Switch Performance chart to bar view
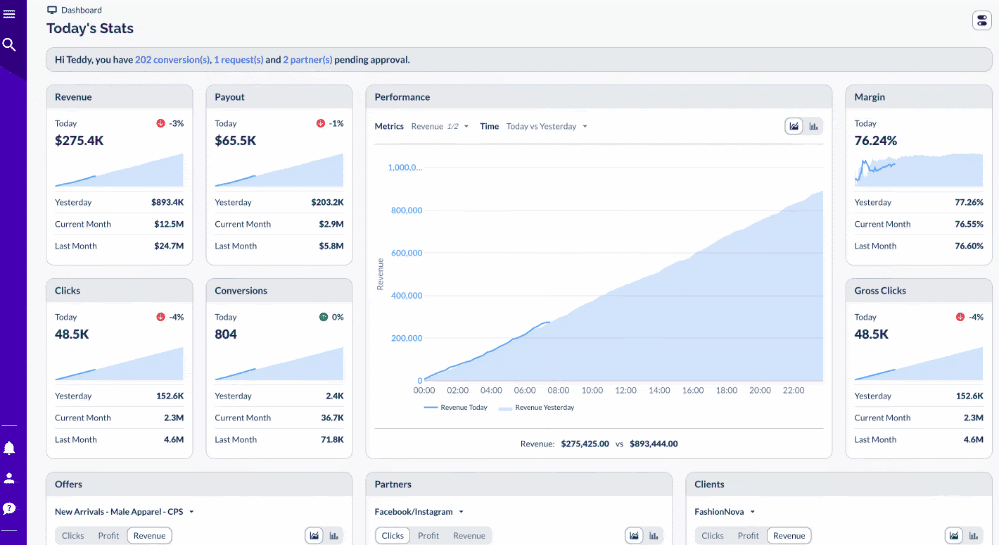Image resolution: width=999 pixels, height=545 pixels. click(814, 126)
